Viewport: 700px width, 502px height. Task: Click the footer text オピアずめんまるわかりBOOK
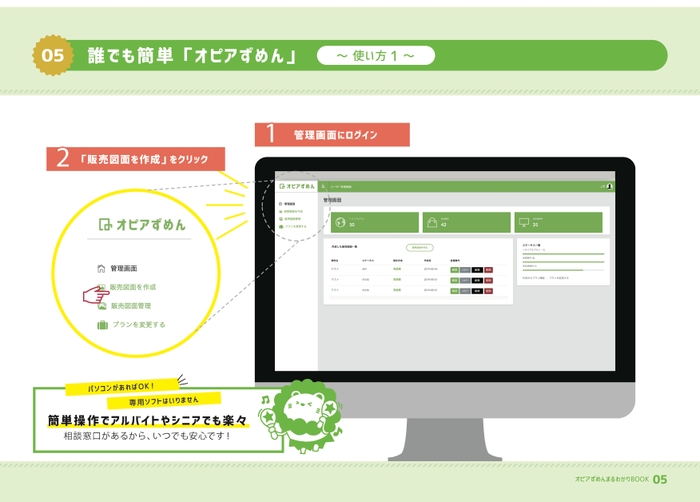(612, 479)
